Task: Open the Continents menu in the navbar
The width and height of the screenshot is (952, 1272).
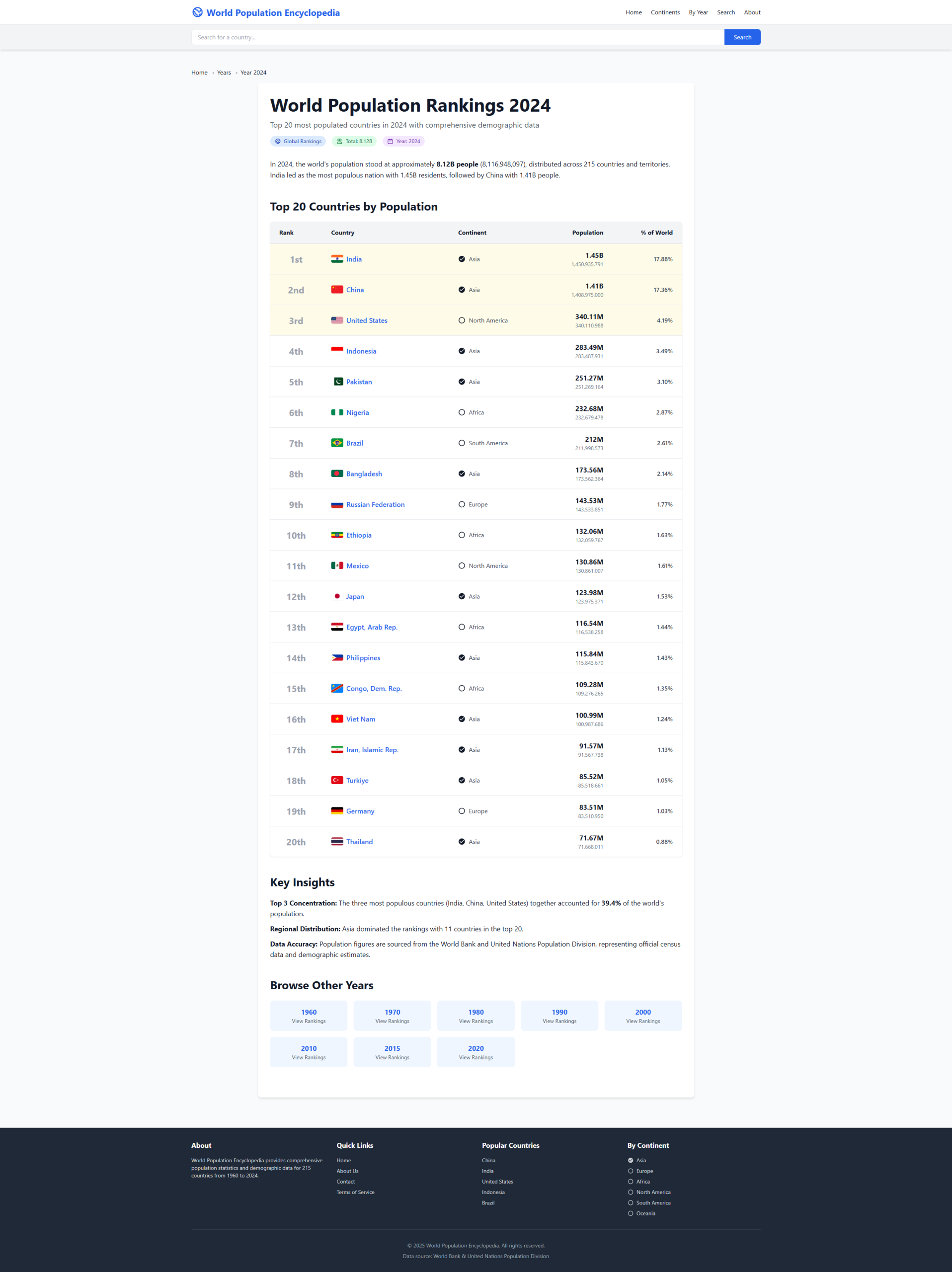Action: point(664,12)
